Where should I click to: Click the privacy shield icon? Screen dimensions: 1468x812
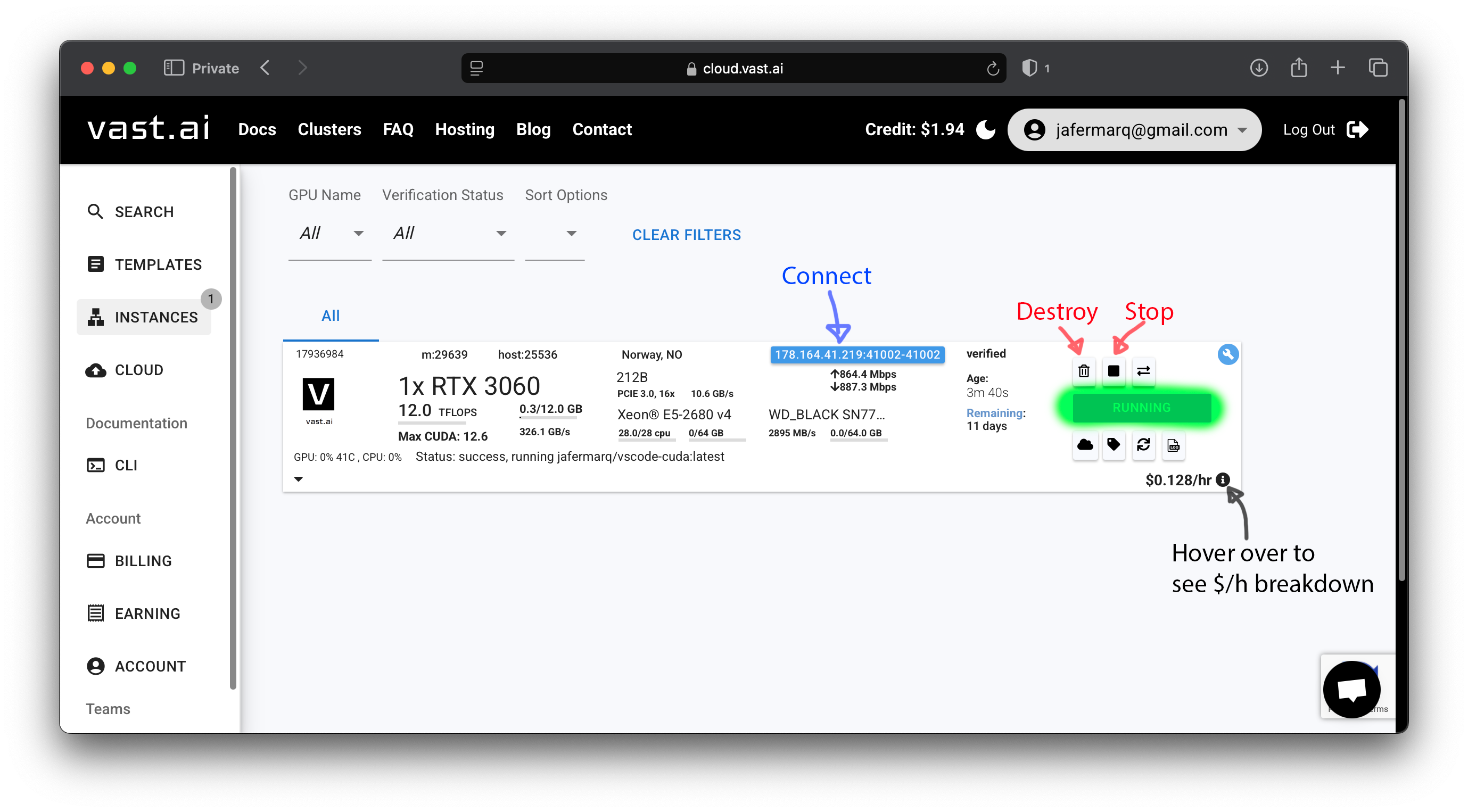point(1029,68)
